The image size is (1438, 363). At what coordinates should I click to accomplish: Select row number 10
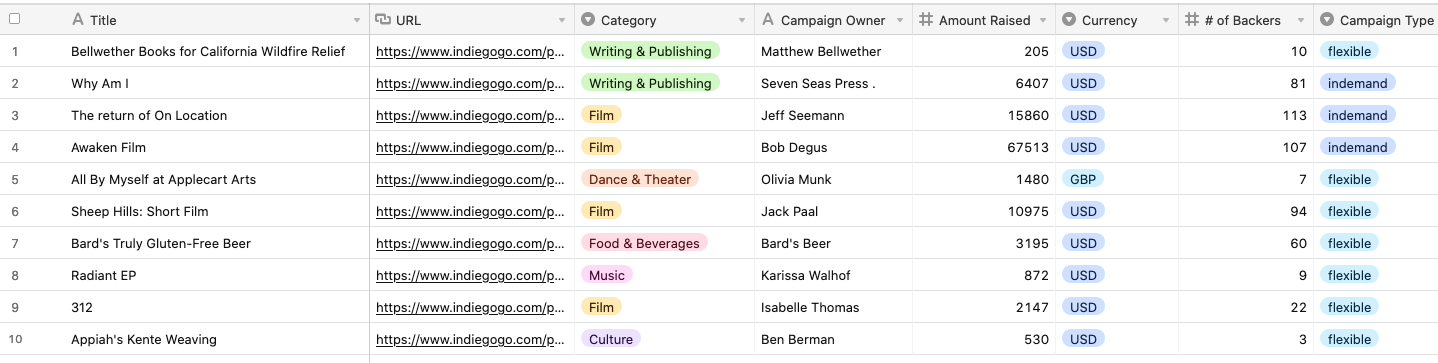click(x=14, y=339)
